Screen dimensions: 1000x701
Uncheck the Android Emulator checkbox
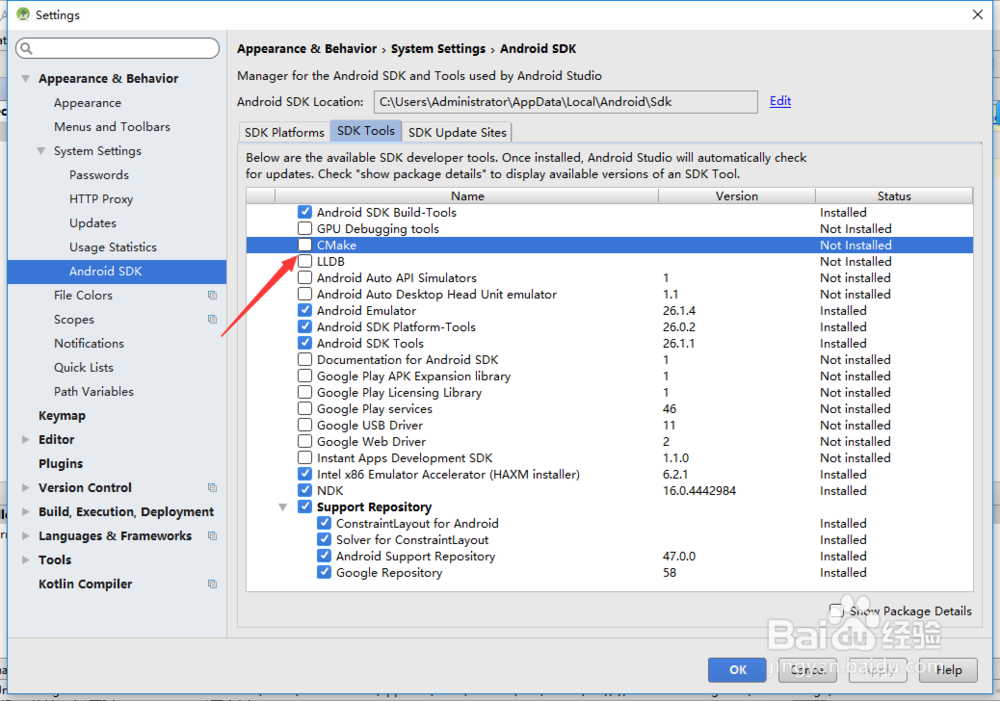click(x=305, y=310)
